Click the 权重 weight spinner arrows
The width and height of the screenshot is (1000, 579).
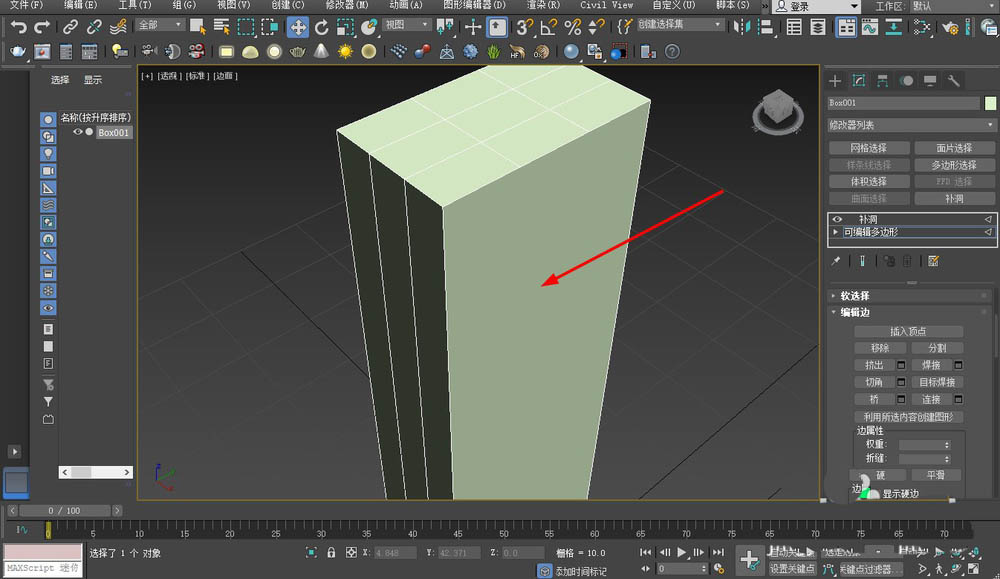coord(947,444)
